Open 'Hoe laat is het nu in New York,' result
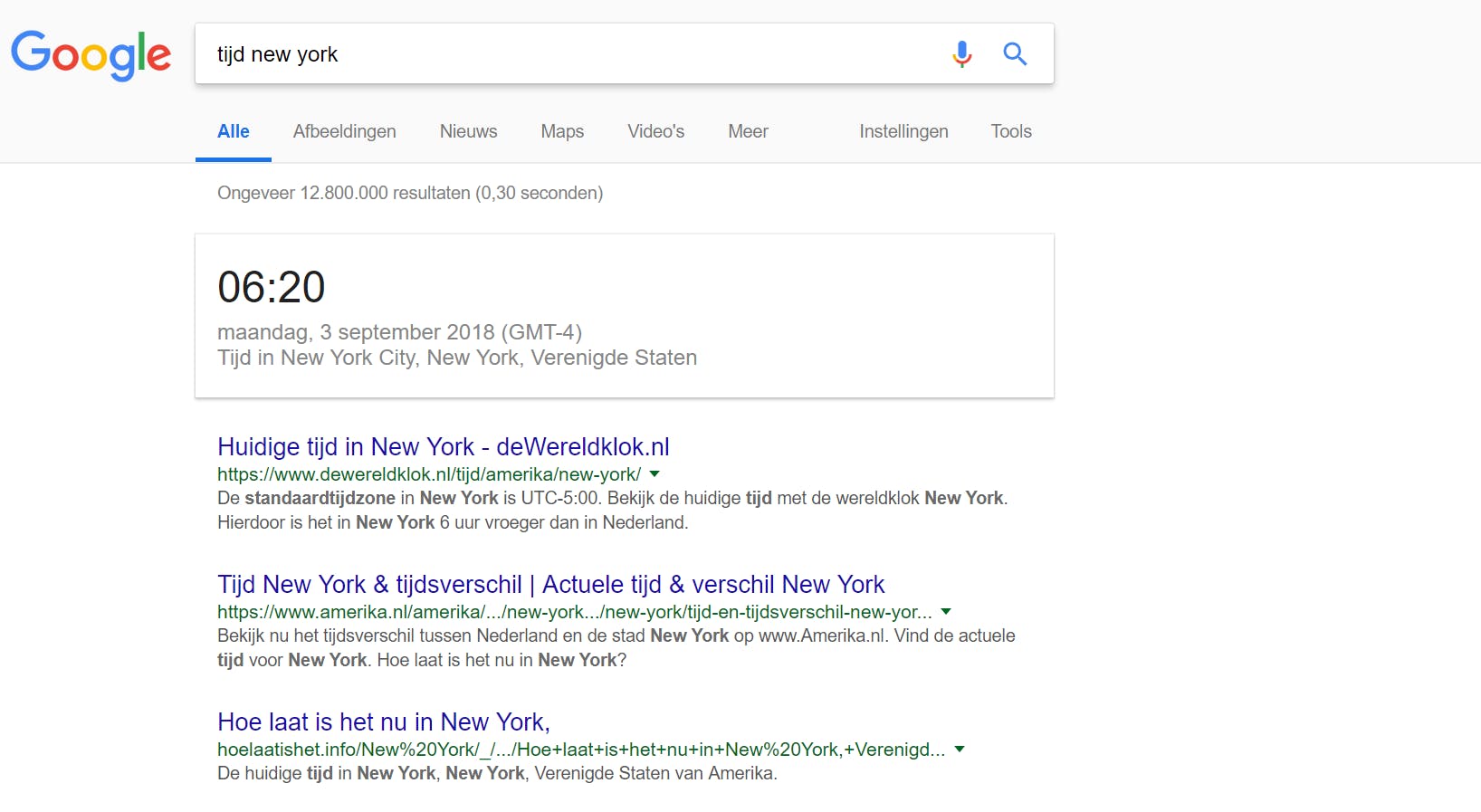This screenshot has width=1481, height=812. point(384,721)
